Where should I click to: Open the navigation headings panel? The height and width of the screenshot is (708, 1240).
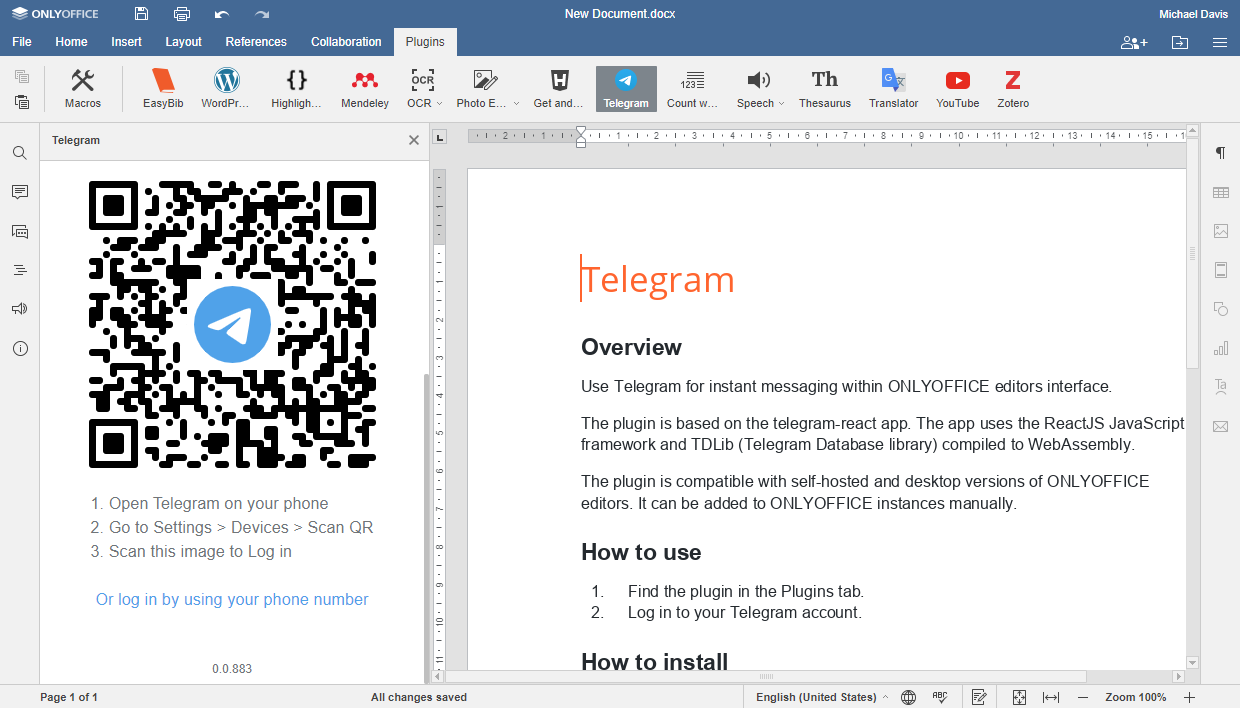20,270
